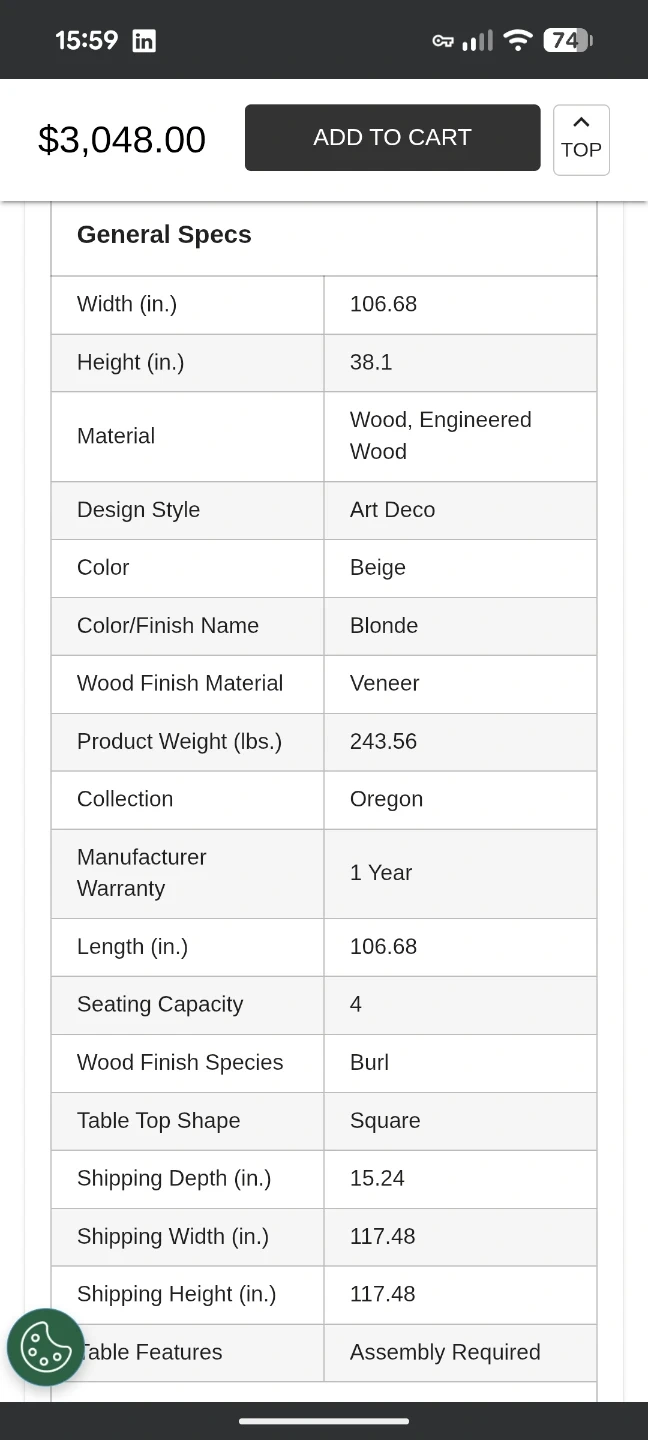This screenshot has height=1440, width=648.
Task: Tap the status bar clock
Action: click(86, 41)
